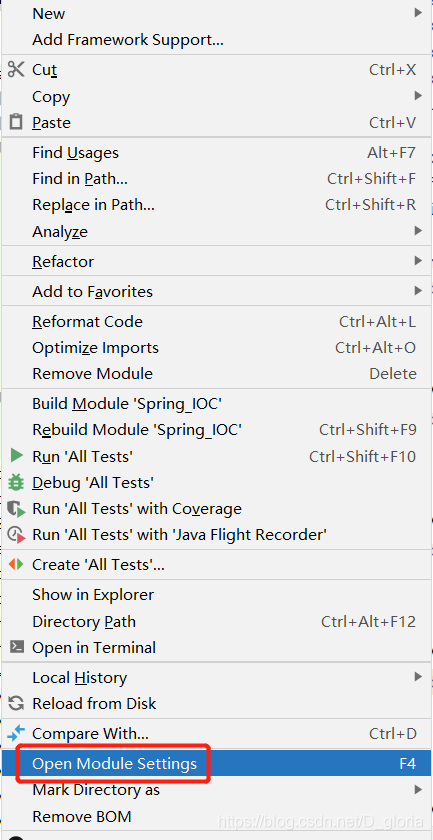
Task: Click the Open in Terminal icon
Action: [17, 647]
